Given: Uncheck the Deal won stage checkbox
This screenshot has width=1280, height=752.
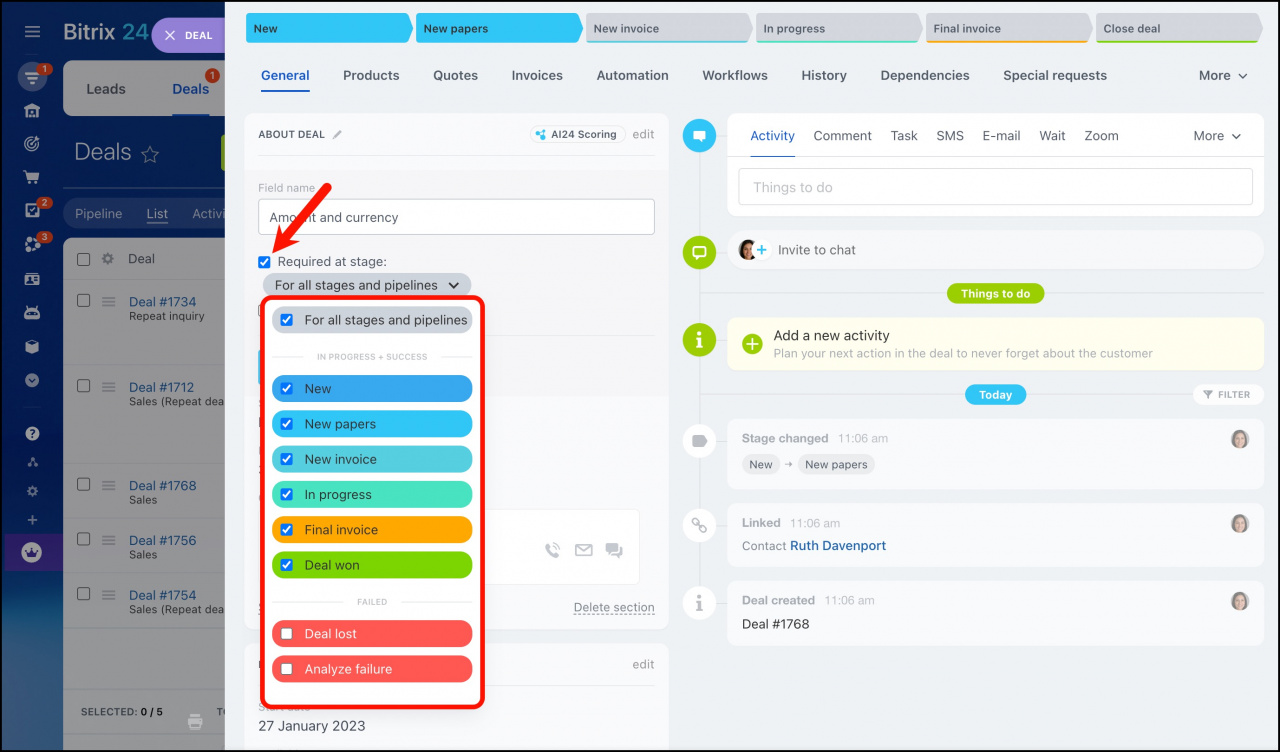Looking at the screenshot, I should pos(287,565).
